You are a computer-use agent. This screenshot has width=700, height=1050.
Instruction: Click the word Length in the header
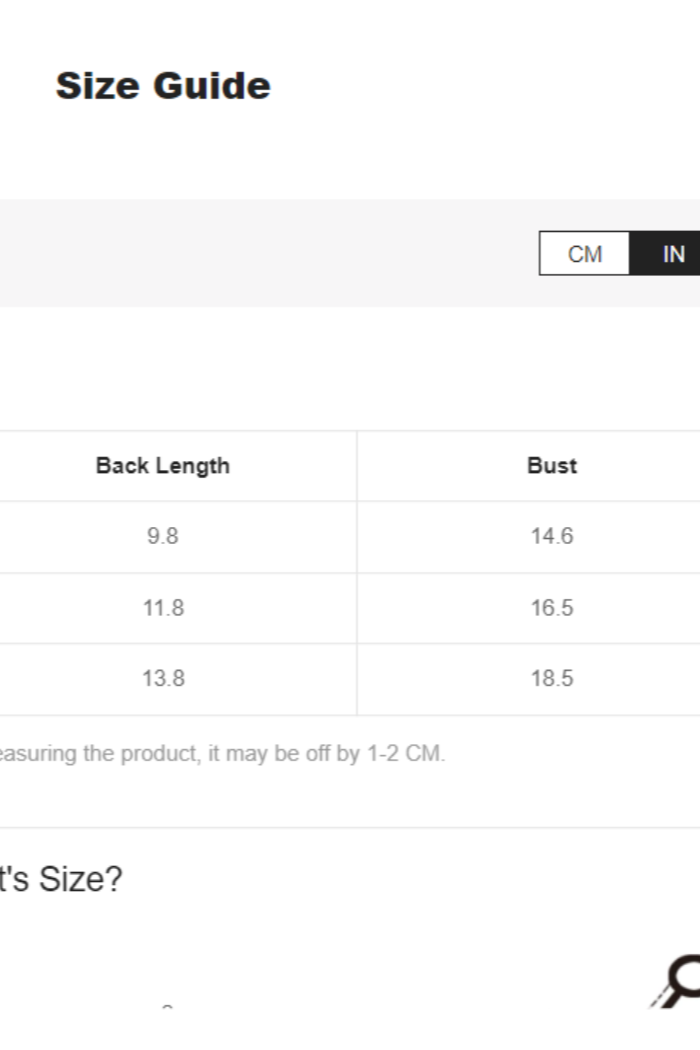198,466
